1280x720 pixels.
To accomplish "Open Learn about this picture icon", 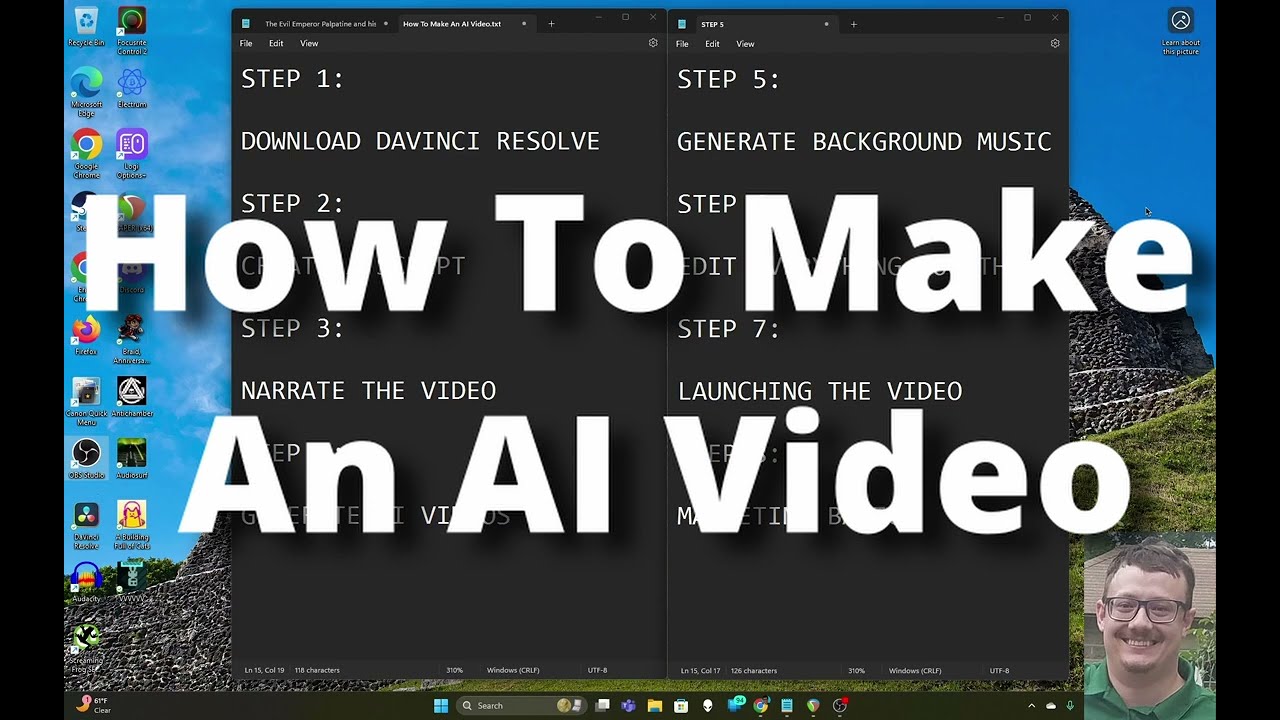I will [x=1181, y=32].
